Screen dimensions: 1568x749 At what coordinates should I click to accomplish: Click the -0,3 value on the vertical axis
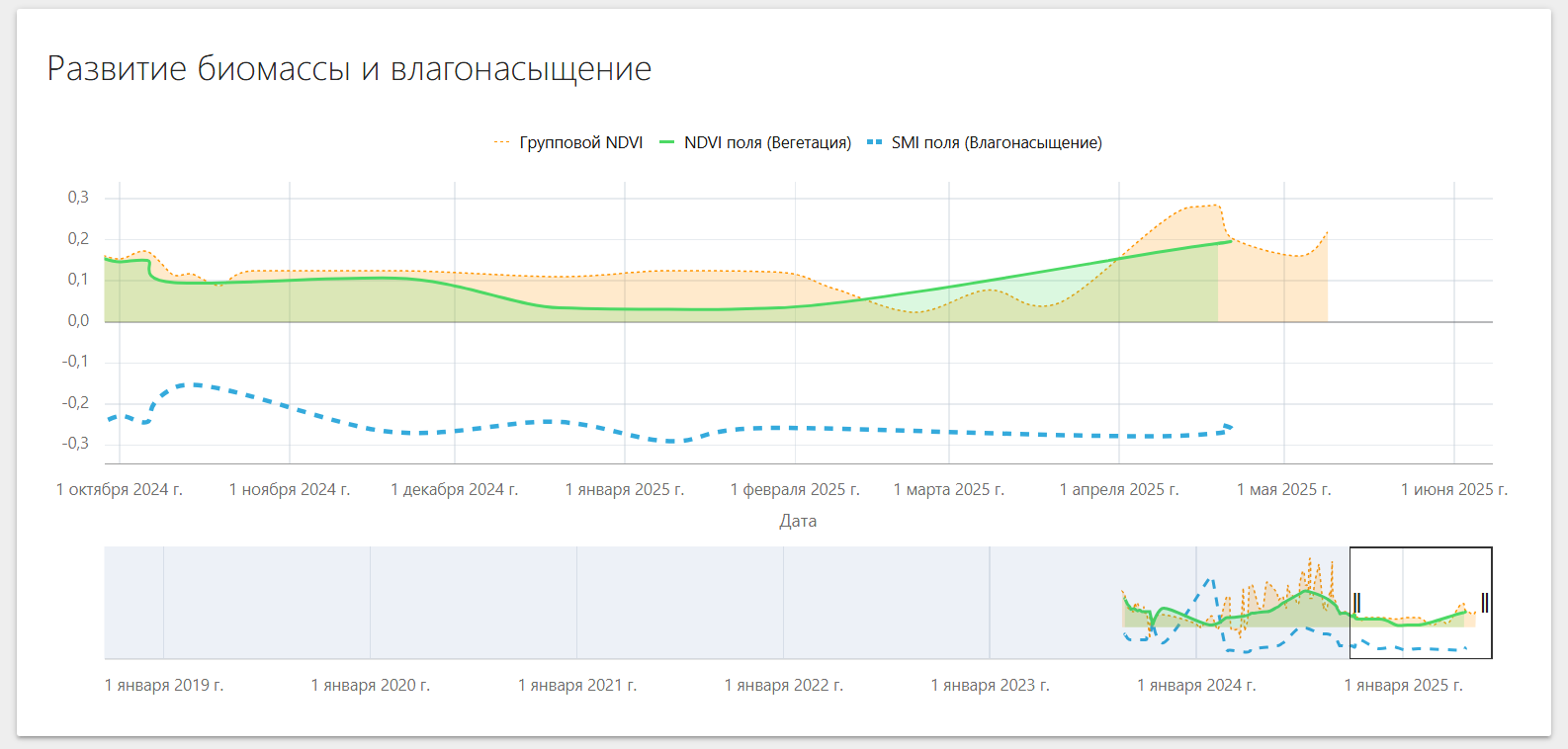click(x=75, y=444)
